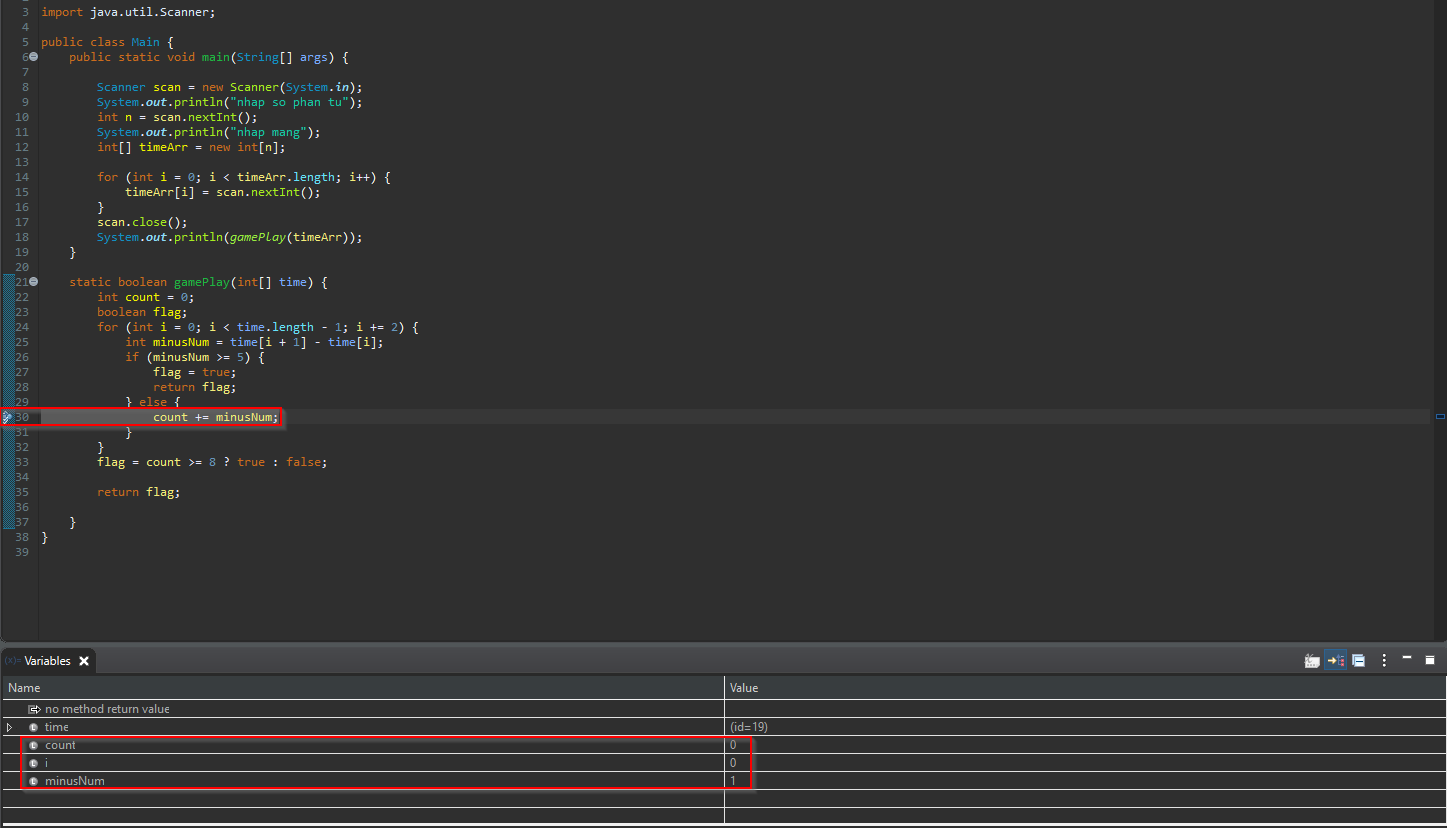Click the Variables view icon beside the tab label
This screenshot has height=828, width=1447.
pos(13,660)
